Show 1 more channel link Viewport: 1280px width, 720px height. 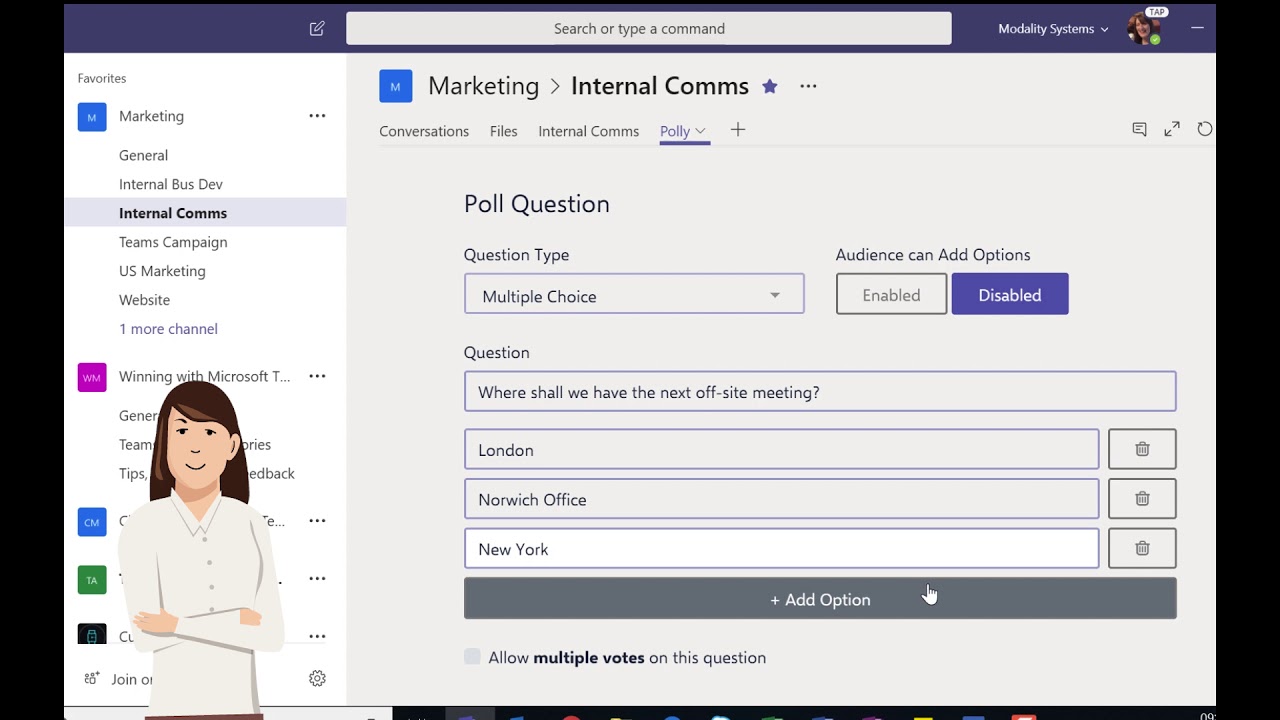(x=168, y=329)
